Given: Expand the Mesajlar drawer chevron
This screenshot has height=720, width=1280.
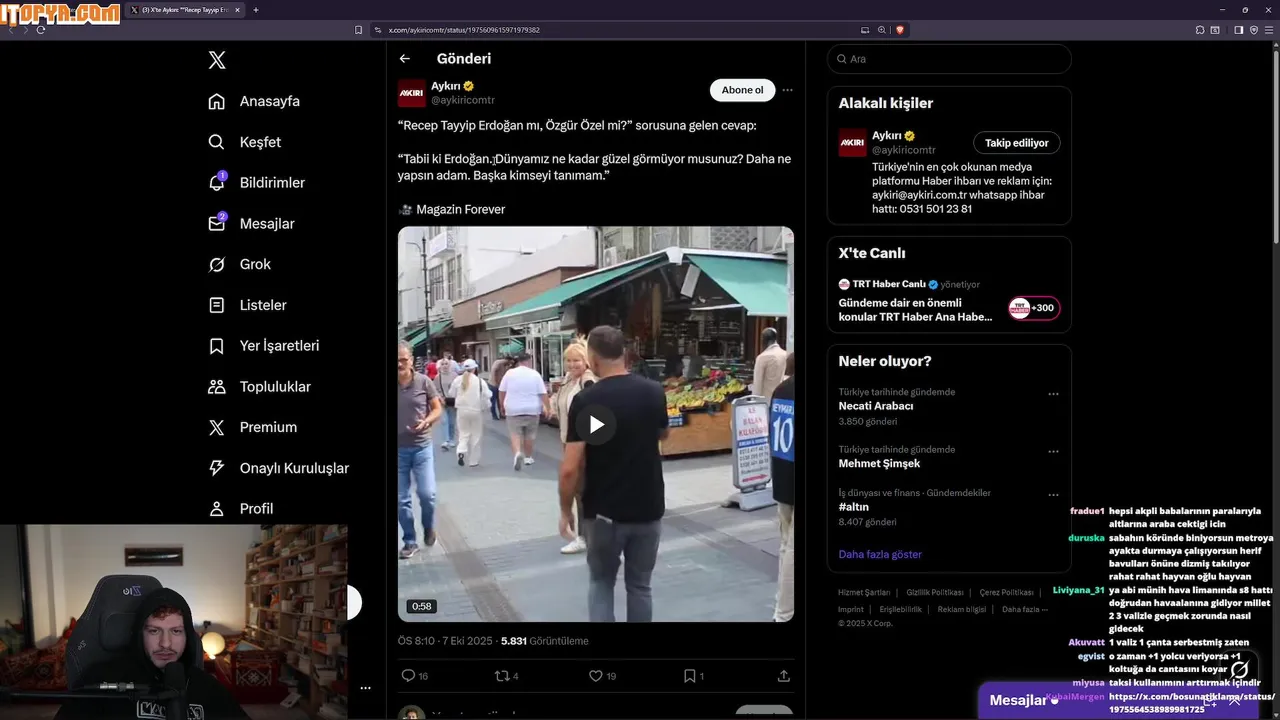Looking at the screenshot, I should pyautogui.click(x=1234, y=700).
